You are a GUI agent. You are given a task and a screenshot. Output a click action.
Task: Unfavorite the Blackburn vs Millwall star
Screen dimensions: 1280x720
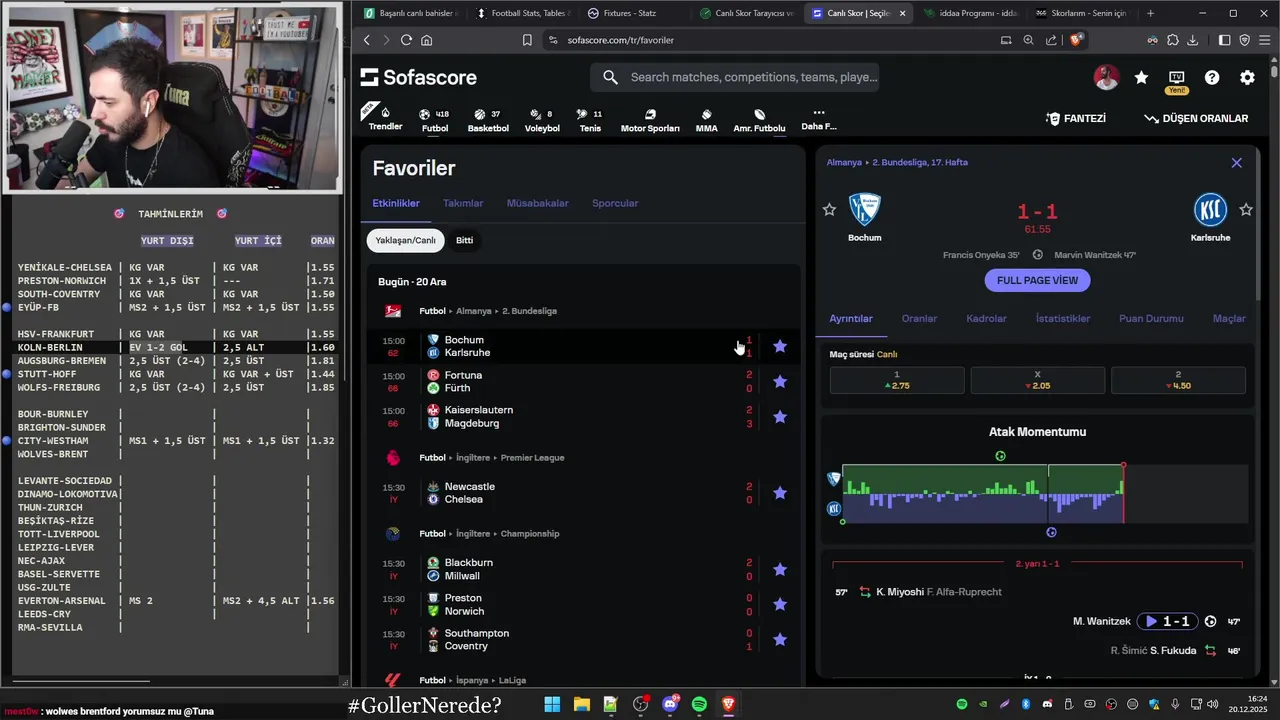tap(780, 569)
